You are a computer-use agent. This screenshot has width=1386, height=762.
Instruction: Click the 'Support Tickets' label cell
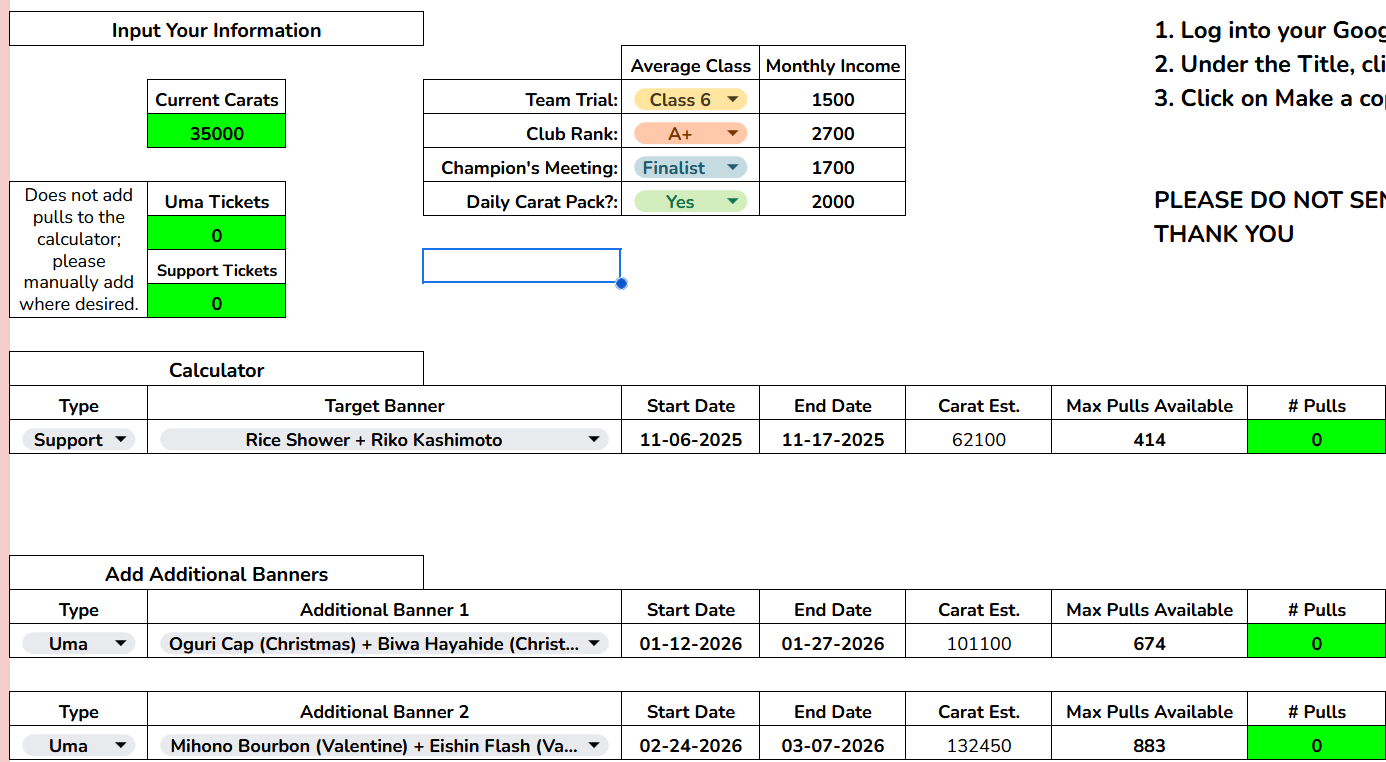coord(217,267)
